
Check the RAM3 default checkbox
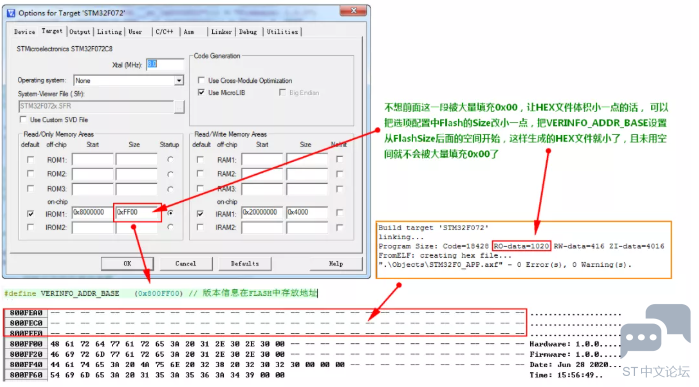click(x=200, y=188)
